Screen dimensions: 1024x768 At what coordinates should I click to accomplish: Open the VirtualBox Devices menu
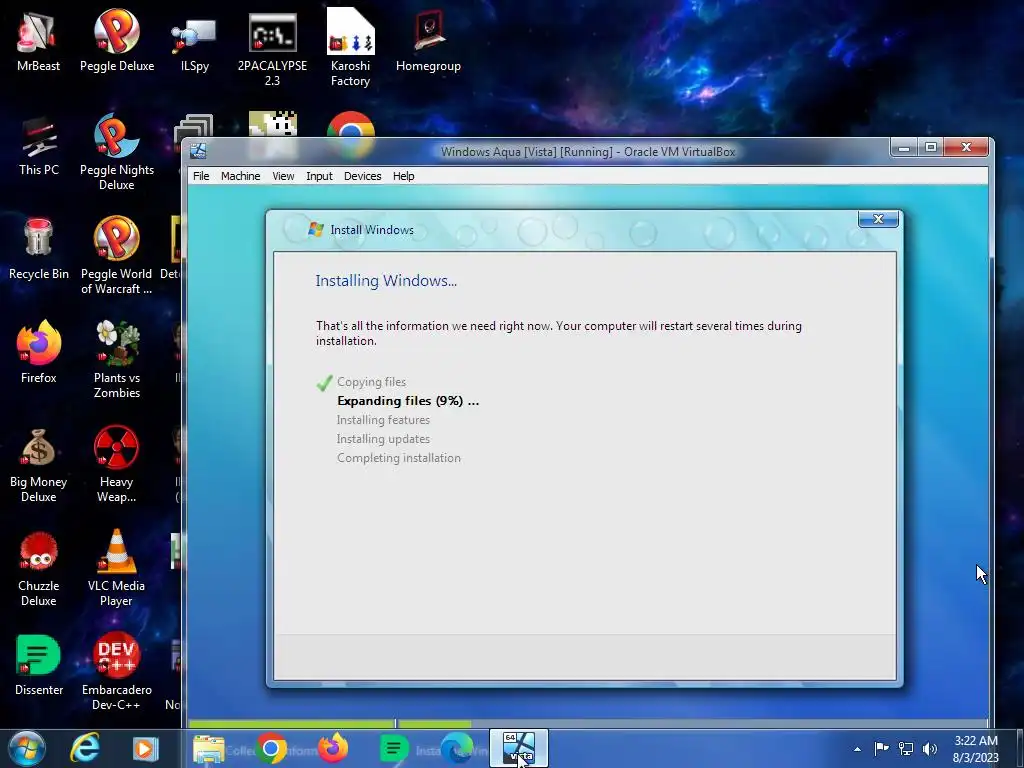tap(362, 176)
